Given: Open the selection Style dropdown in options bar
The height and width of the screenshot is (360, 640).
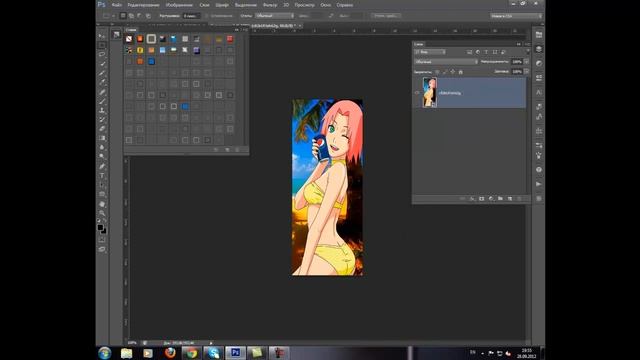Looking at the screenshot, I should coord(274,16).
